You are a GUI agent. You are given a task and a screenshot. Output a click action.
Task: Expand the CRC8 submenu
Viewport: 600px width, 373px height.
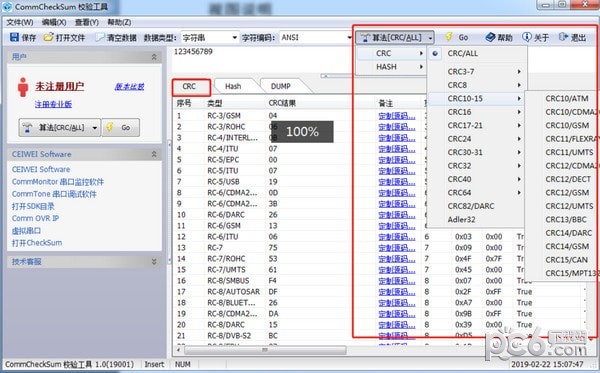(476, 85)
